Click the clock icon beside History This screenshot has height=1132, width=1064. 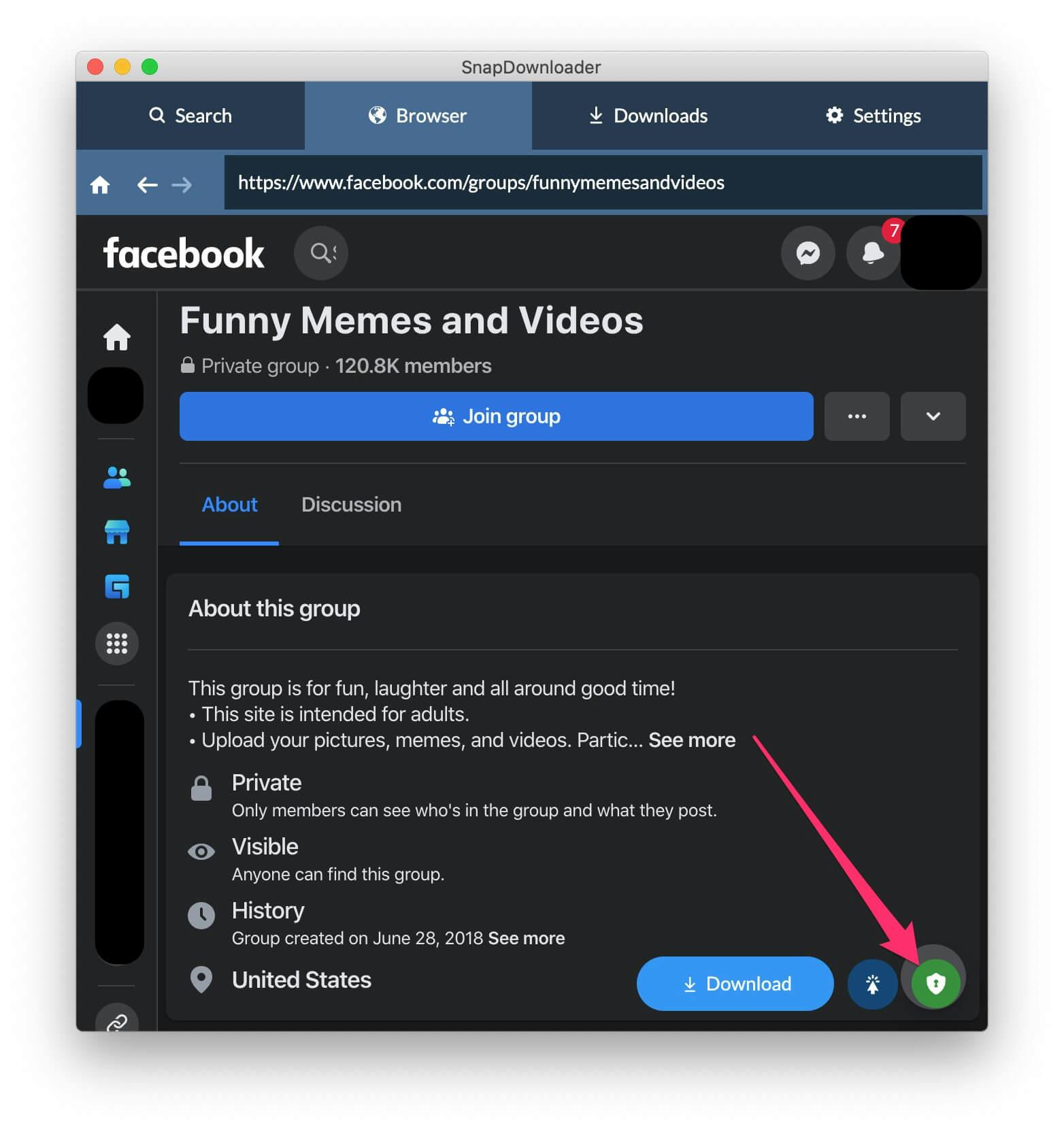click(201, 916)
